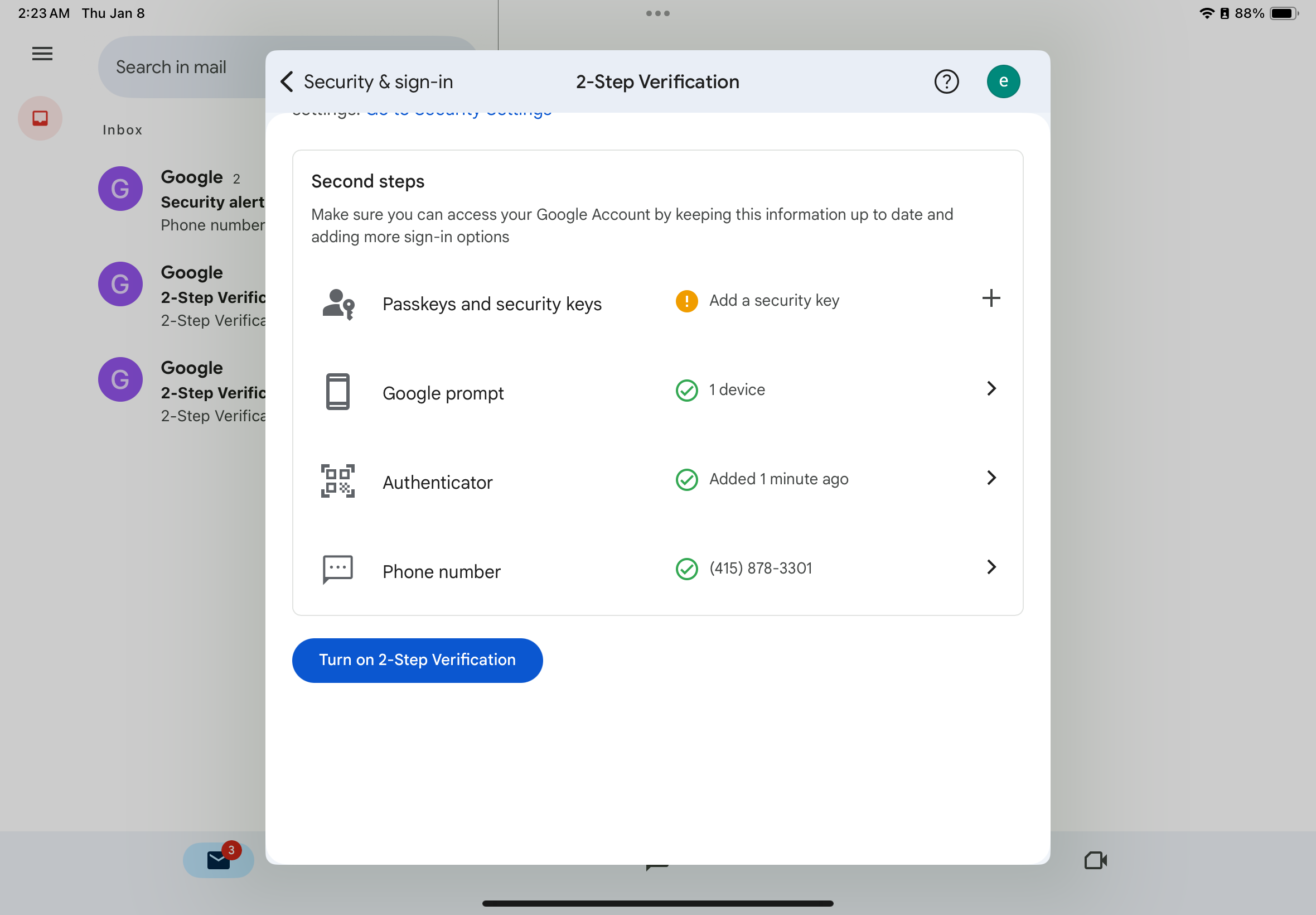Open the Mail tab with 3 badge
The height and width of the screenshot is (915, 1316).
pyautogui.click(x=219, y=860)
